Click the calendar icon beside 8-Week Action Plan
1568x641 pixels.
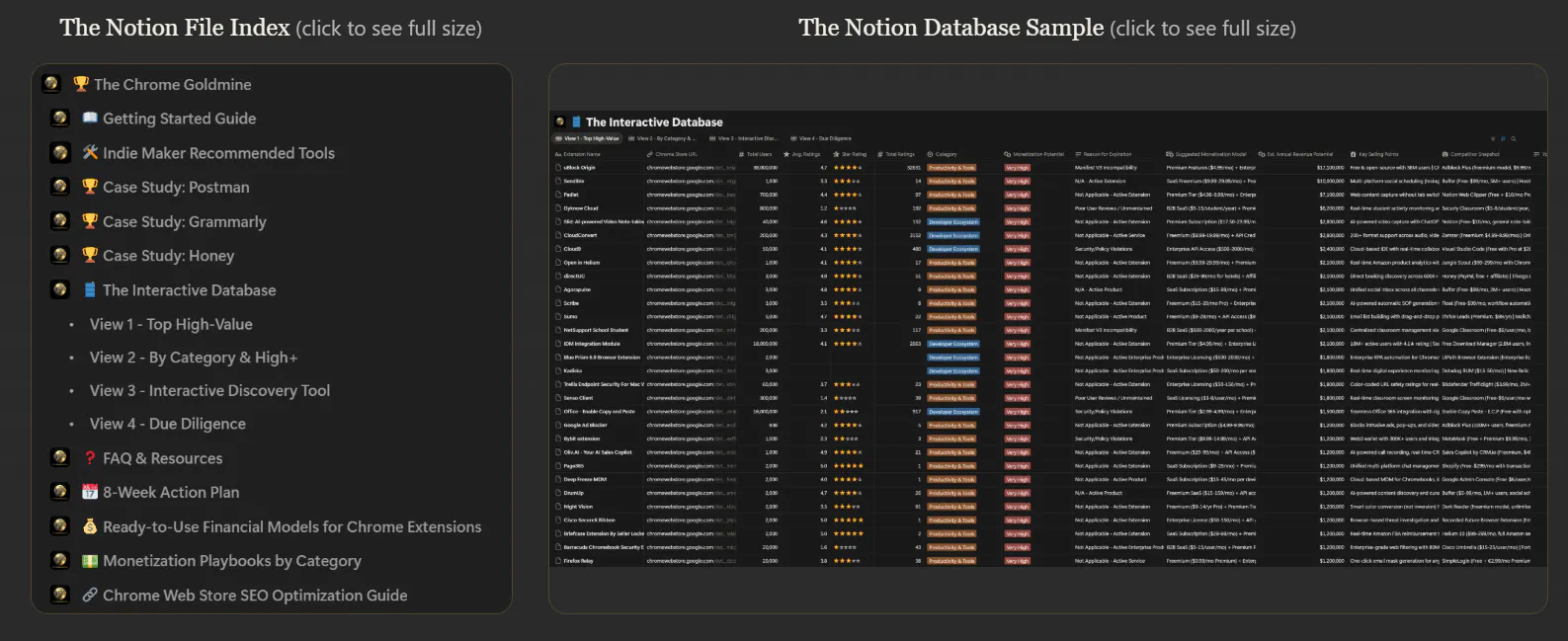90,492
